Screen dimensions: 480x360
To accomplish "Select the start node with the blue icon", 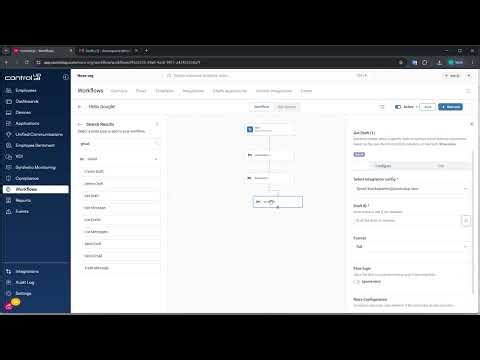I will tap(270, 129).
